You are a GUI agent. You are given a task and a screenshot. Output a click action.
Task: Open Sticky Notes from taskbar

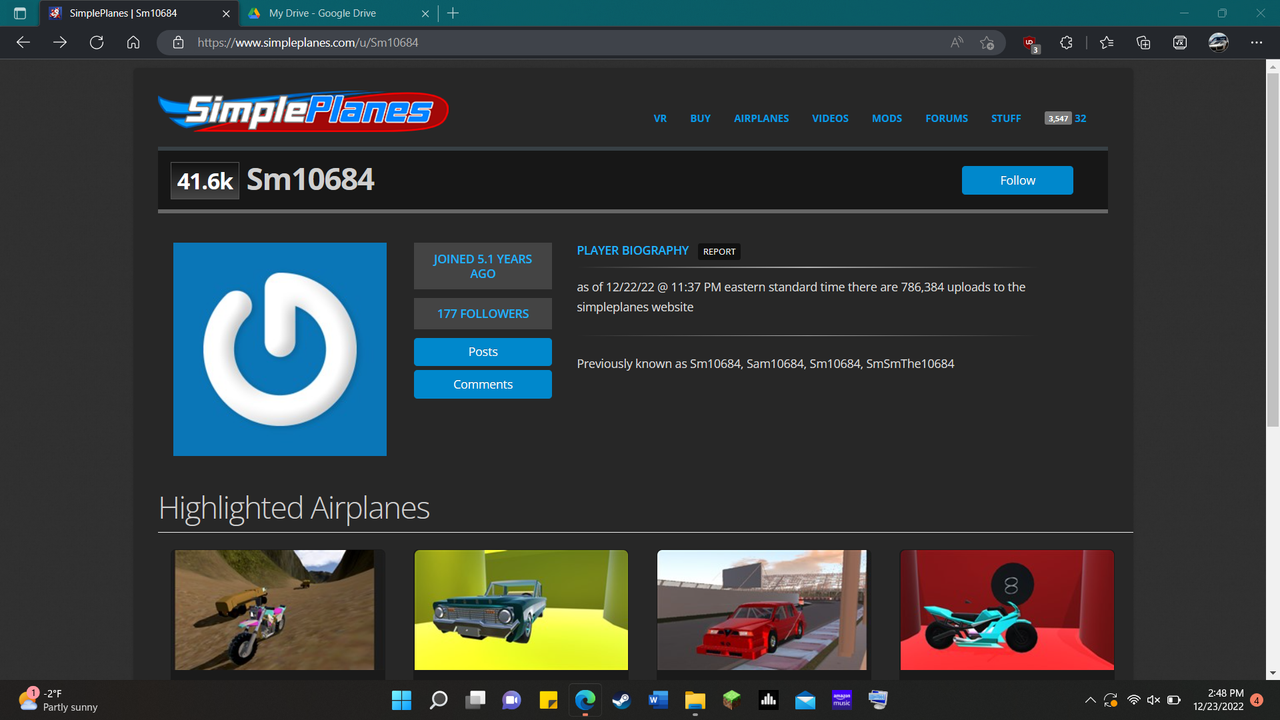pos(548,700)
